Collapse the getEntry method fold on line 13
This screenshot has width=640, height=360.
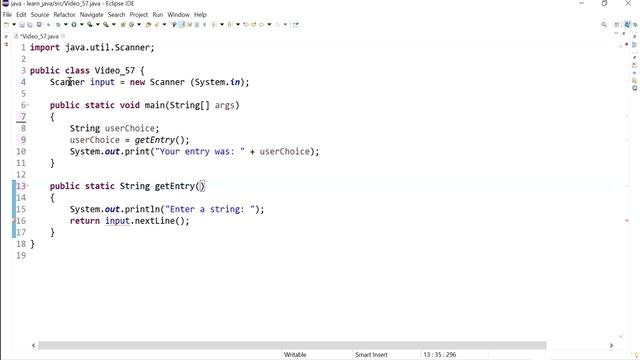[x=28, y=186]
